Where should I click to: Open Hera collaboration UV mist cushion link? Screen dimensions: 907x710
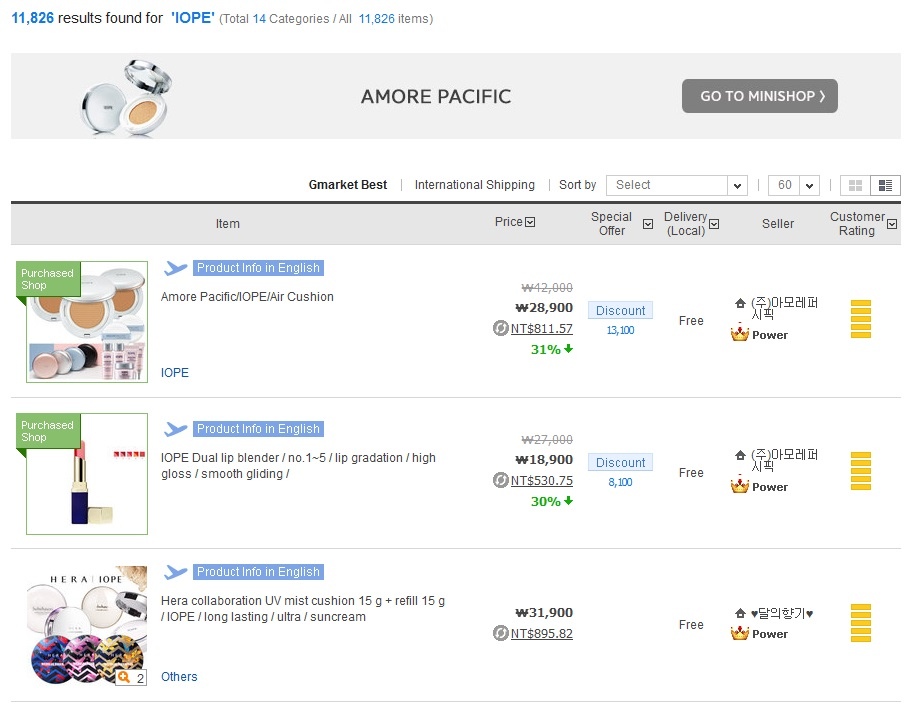(x=303, y=609)
